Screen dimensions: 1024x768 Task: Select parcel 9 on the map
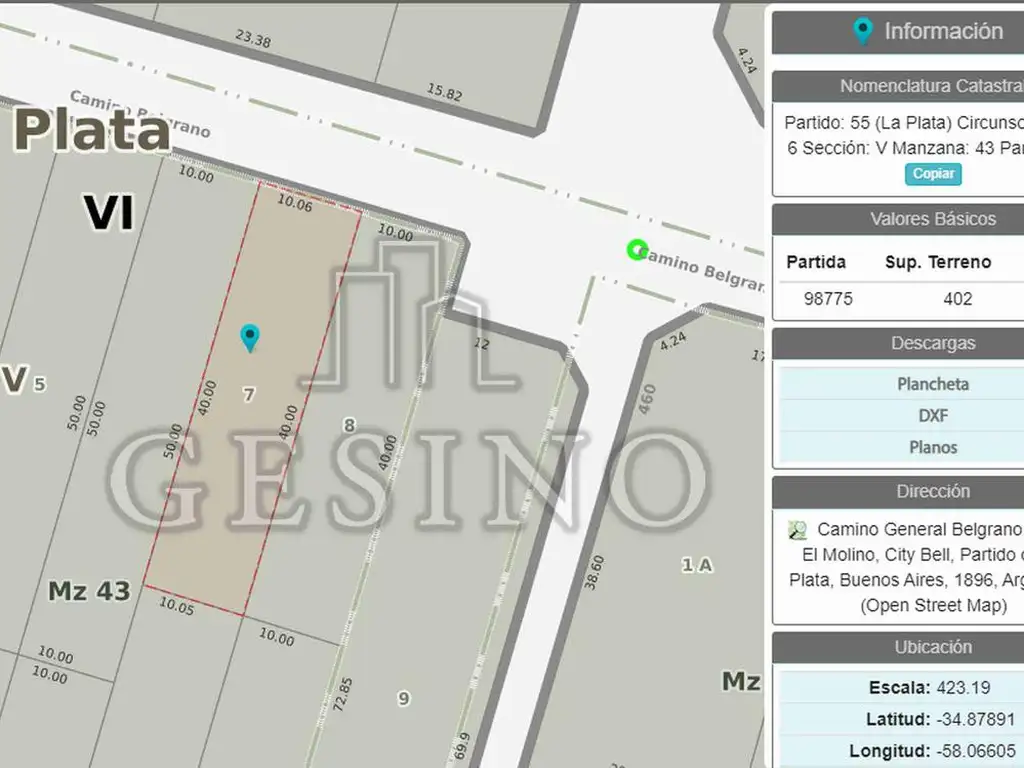pyautogui.click(x=403, y=698)
